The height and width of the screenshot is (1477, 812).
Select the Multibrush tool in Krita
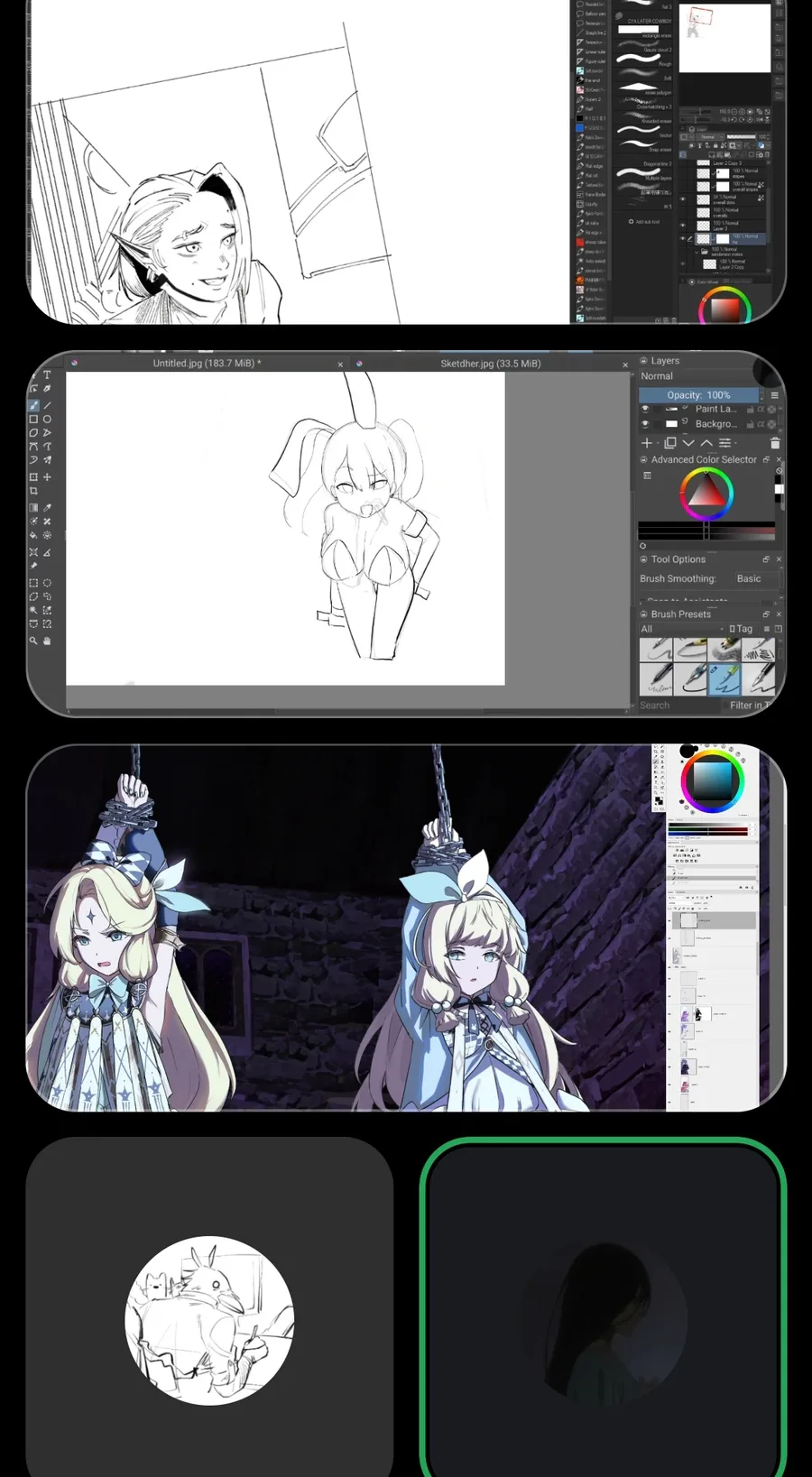coord(47,460)
